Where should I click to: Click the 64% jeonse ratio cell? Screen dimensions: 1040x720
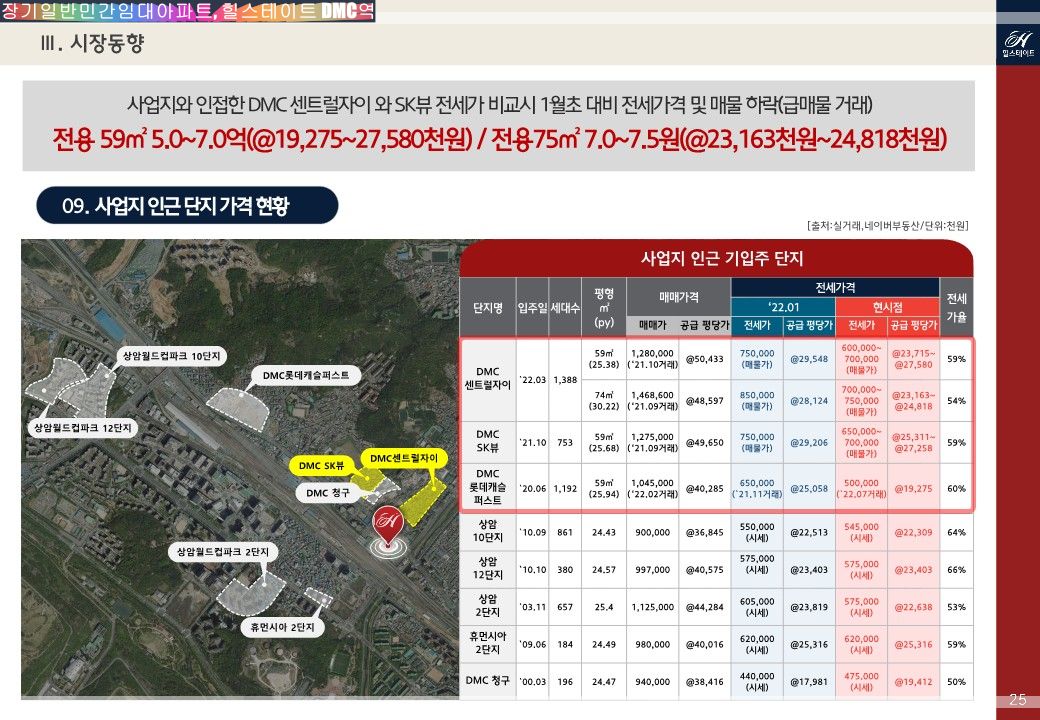956,532
